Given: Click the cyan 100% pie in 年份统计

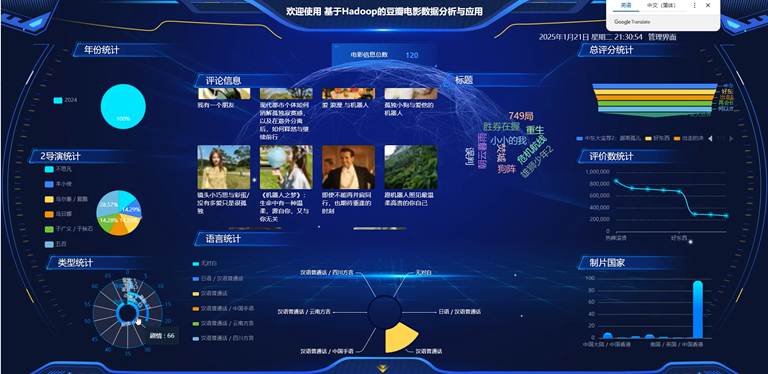Looking at the screenshot, I should [123, 107].
